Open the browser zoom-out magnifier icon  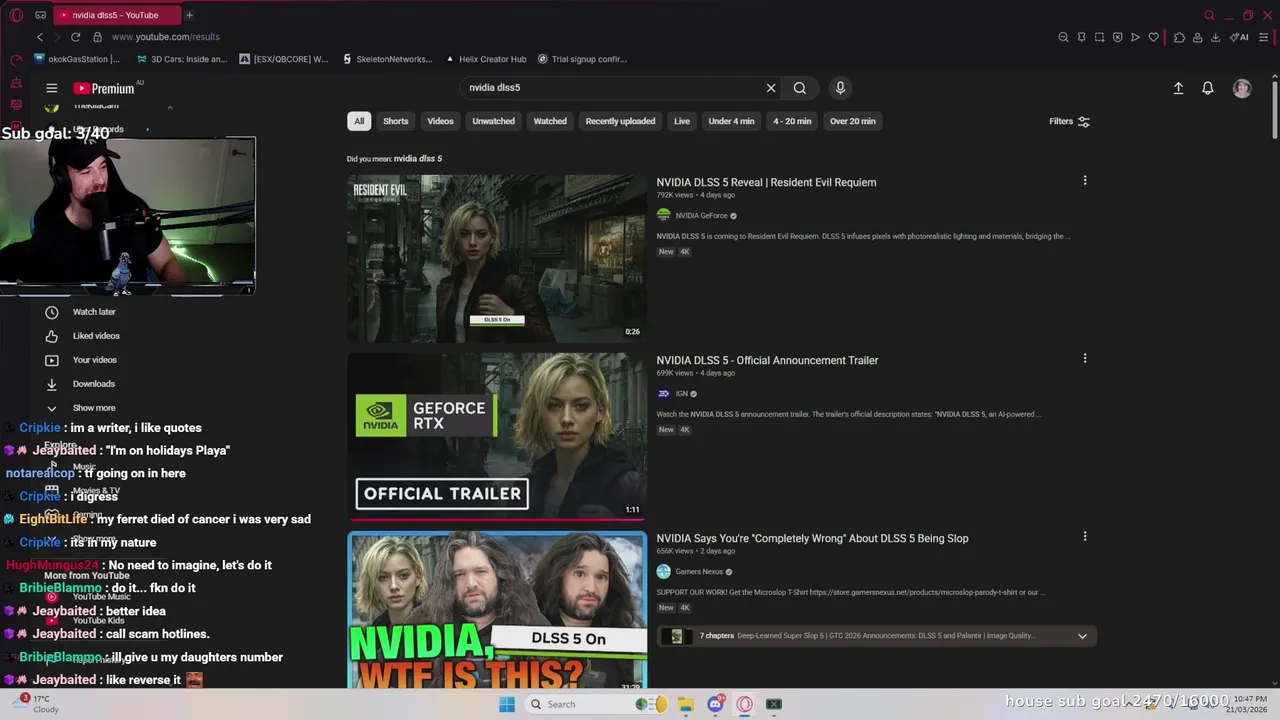pyautogui.click(x=1063, y=37)
